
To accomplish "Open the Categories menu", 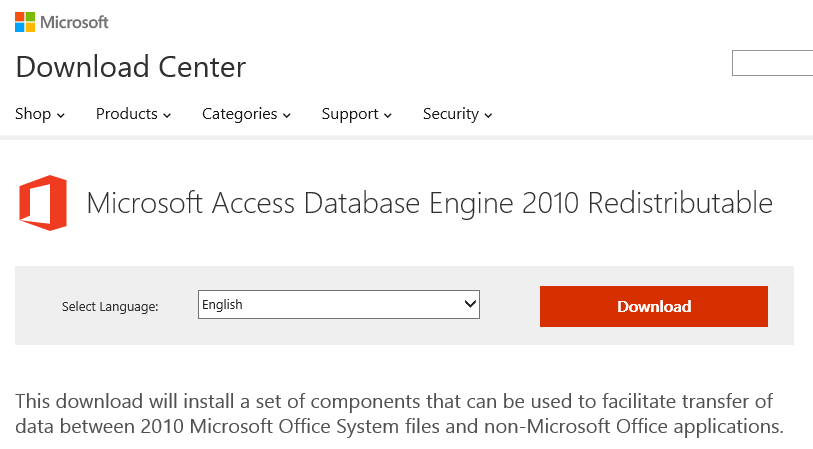I will click(x=239, y=114).
